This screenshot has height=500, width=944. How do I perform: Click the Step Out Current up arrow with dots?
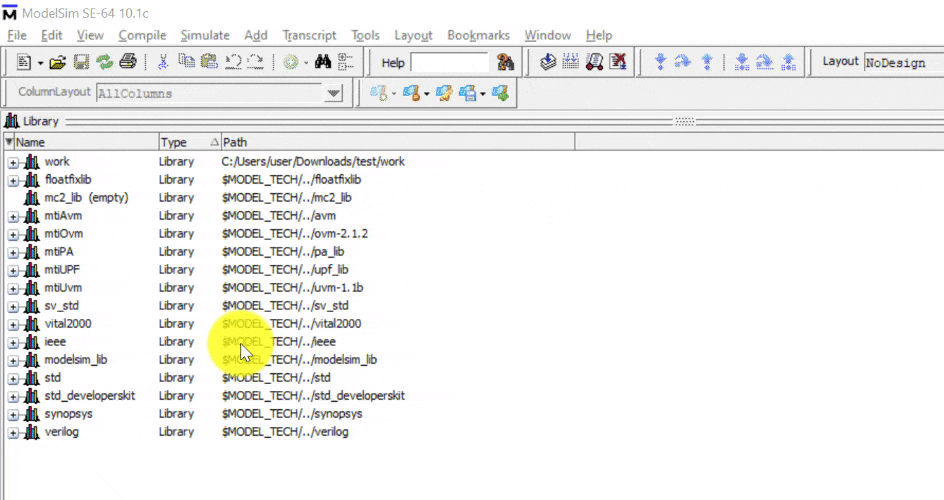pos(788,61)
